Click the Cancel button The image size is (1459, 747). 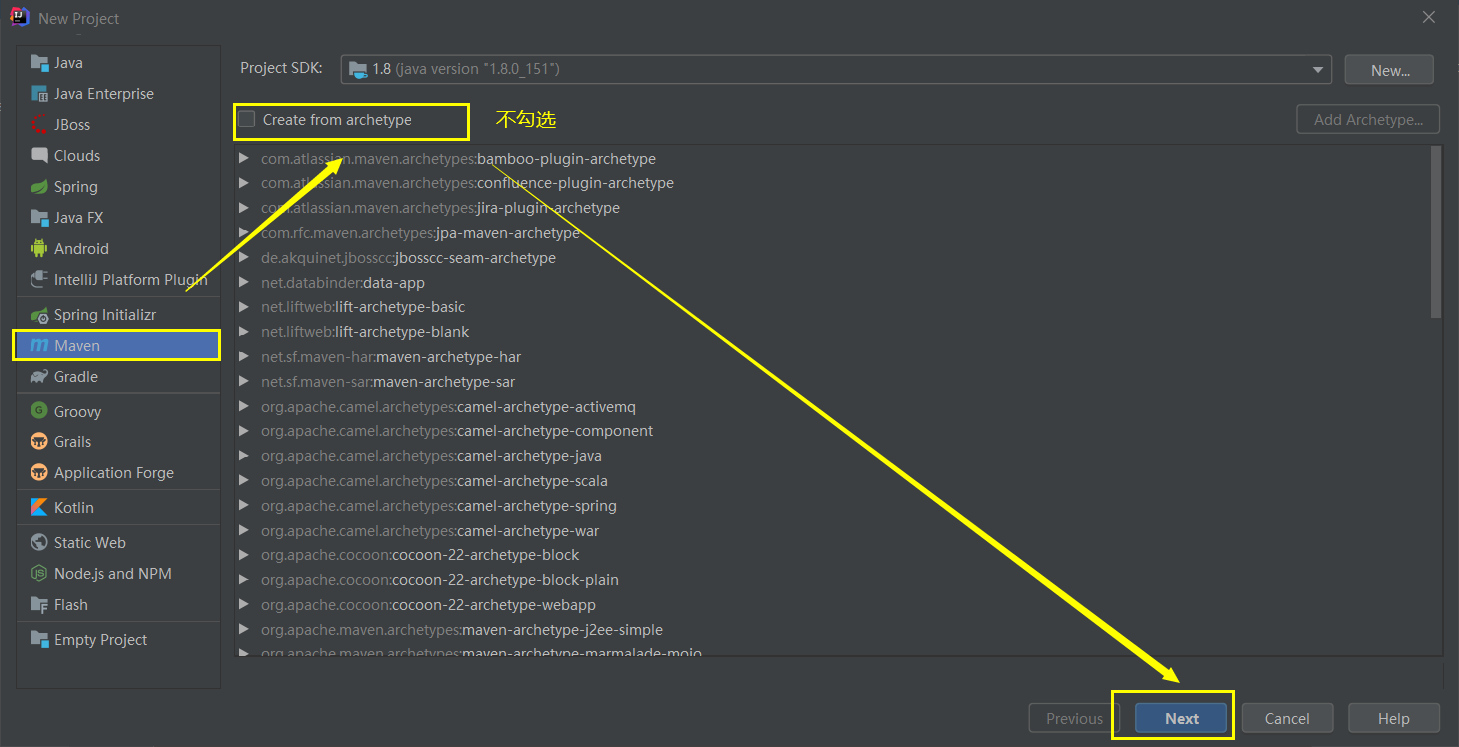tap(1287, 718)
